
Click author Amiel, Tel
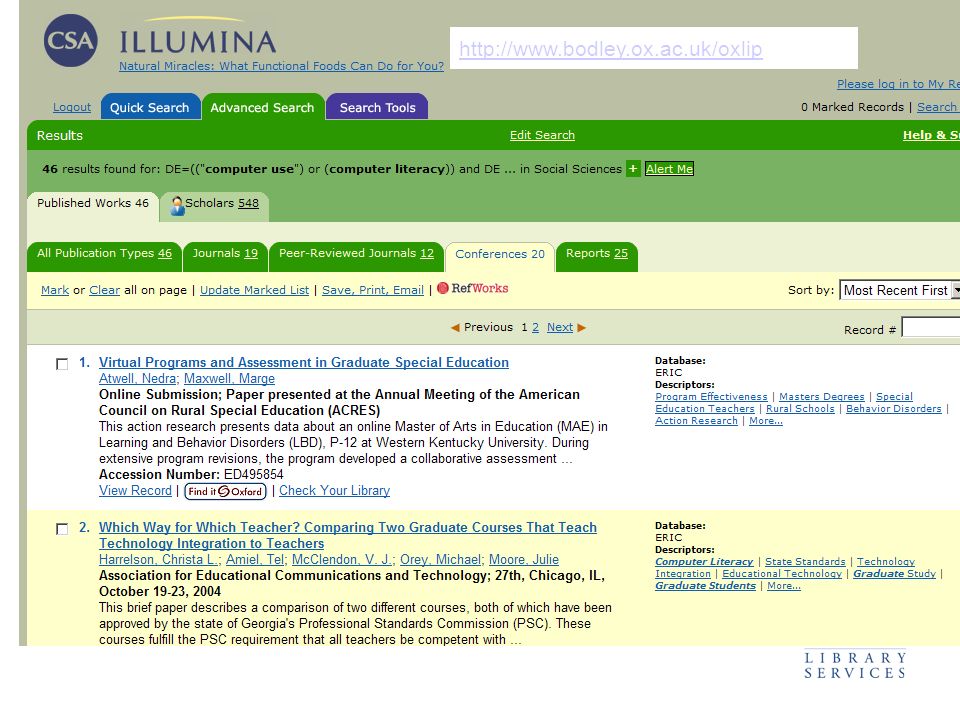[255, 560]
